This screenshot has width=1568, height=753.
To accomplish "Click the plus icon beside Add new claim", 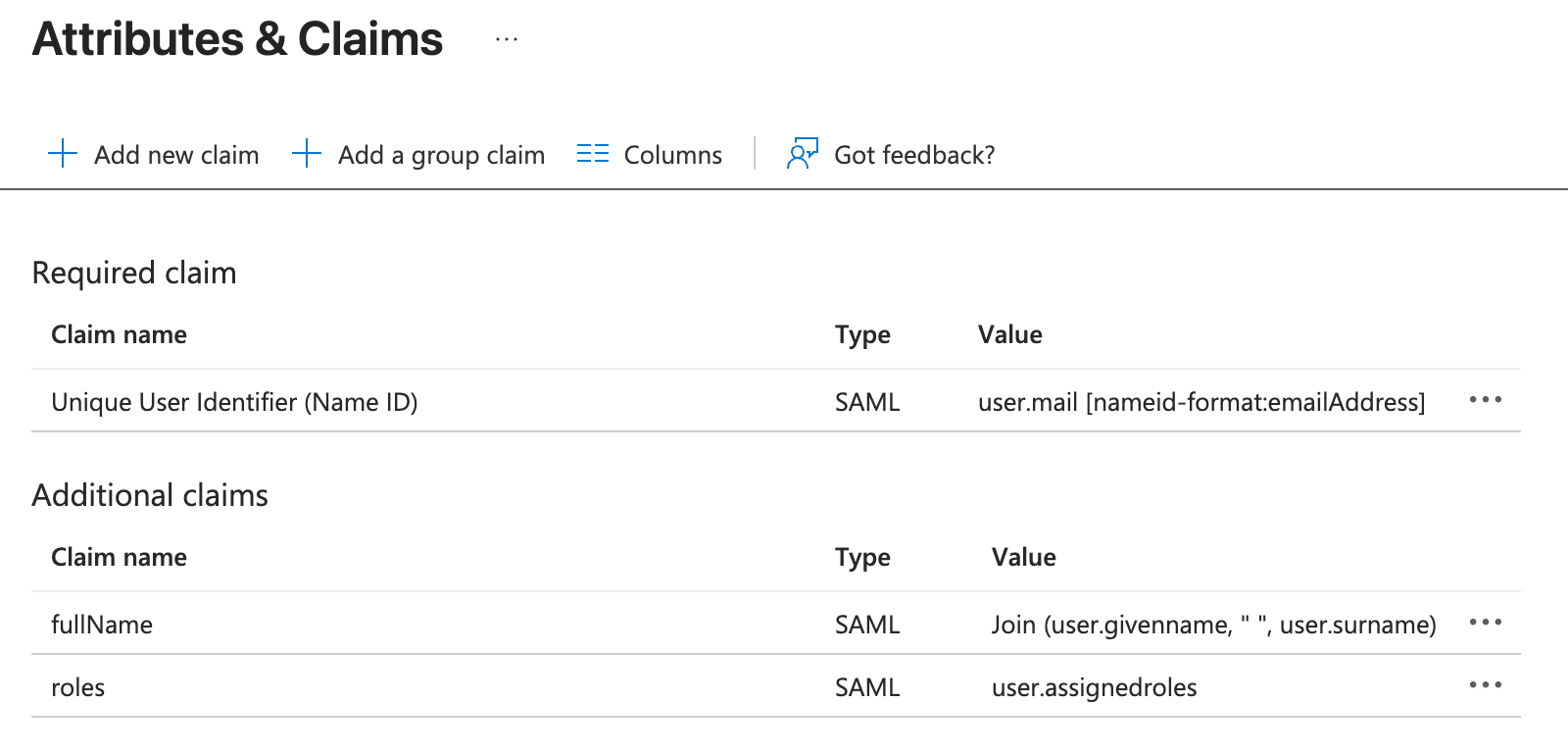I will click(63, 154).
